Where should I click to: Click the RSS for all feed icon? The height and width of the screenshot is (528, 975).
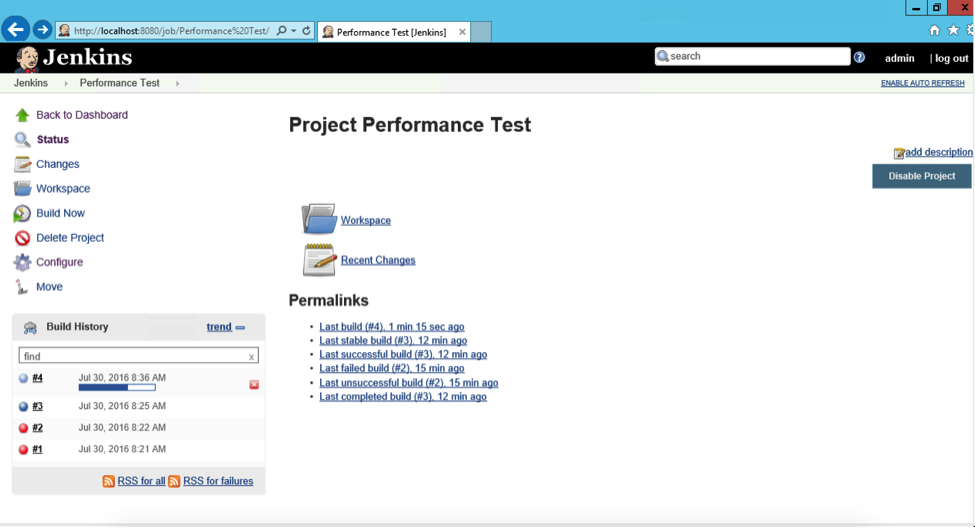(x=109, y=481)
